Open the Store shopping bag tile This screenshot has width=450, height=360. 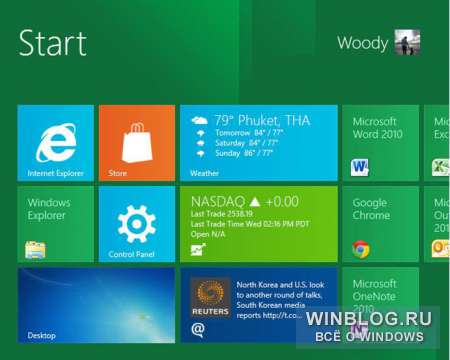[137, 143]
